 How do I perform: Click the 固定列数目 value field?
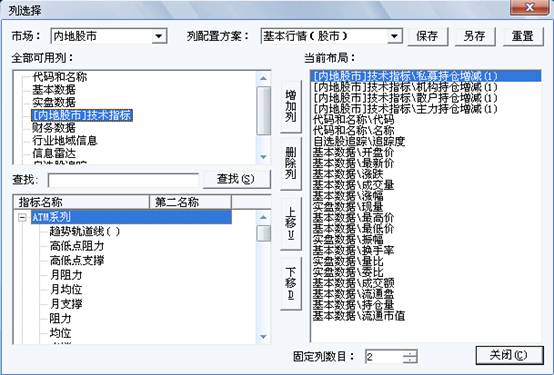(x=384, y=356)
